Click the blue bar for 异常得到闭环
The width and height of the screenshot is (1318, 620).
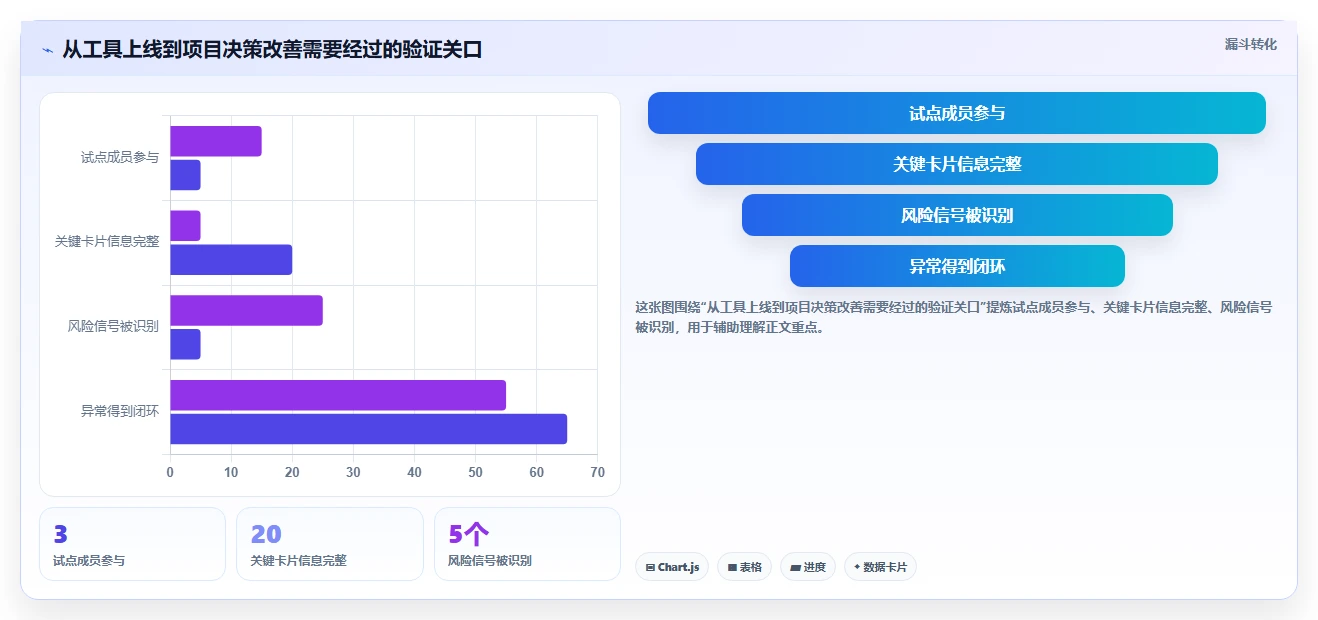(x=368, y=429)
